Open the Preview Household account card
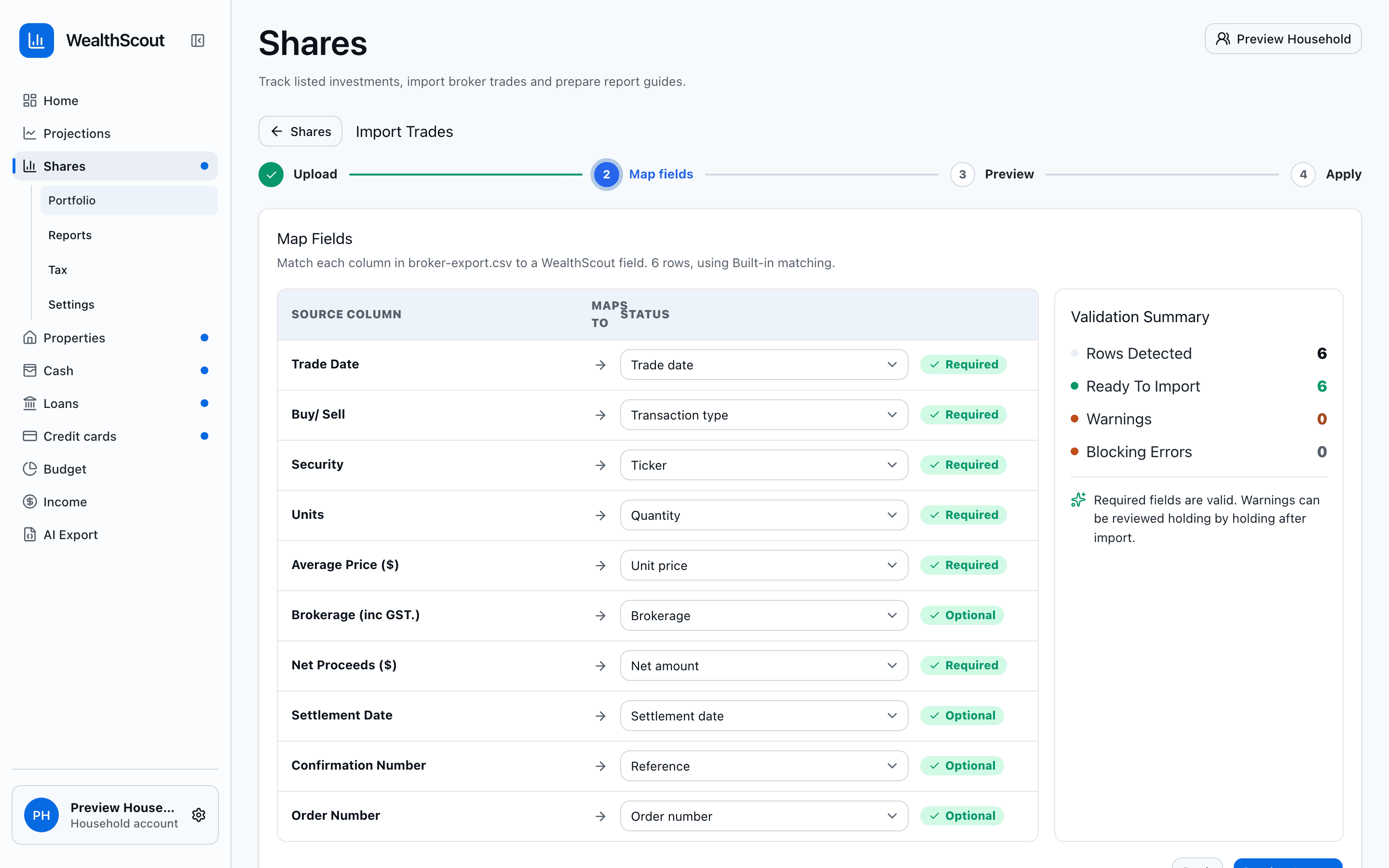 115,814
